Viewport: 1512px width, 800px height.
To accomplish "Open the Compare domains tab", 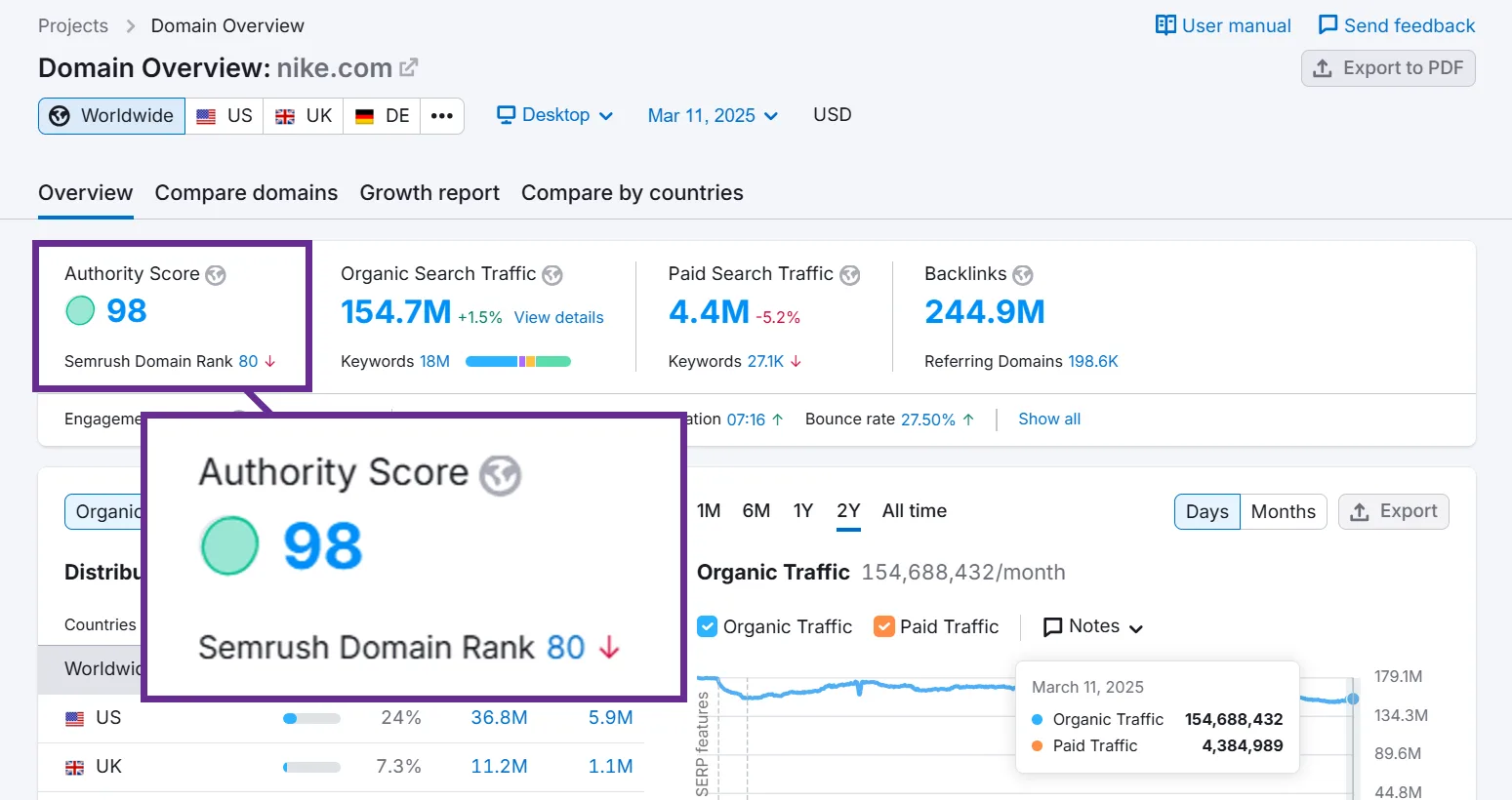I will [x=246, y=193].
